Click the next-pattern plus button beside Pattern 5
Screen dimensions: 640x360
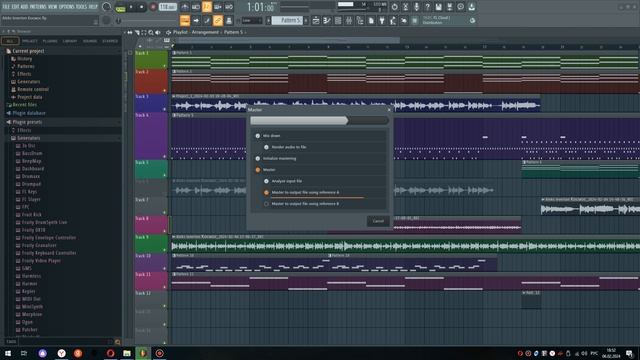(306, 20)
